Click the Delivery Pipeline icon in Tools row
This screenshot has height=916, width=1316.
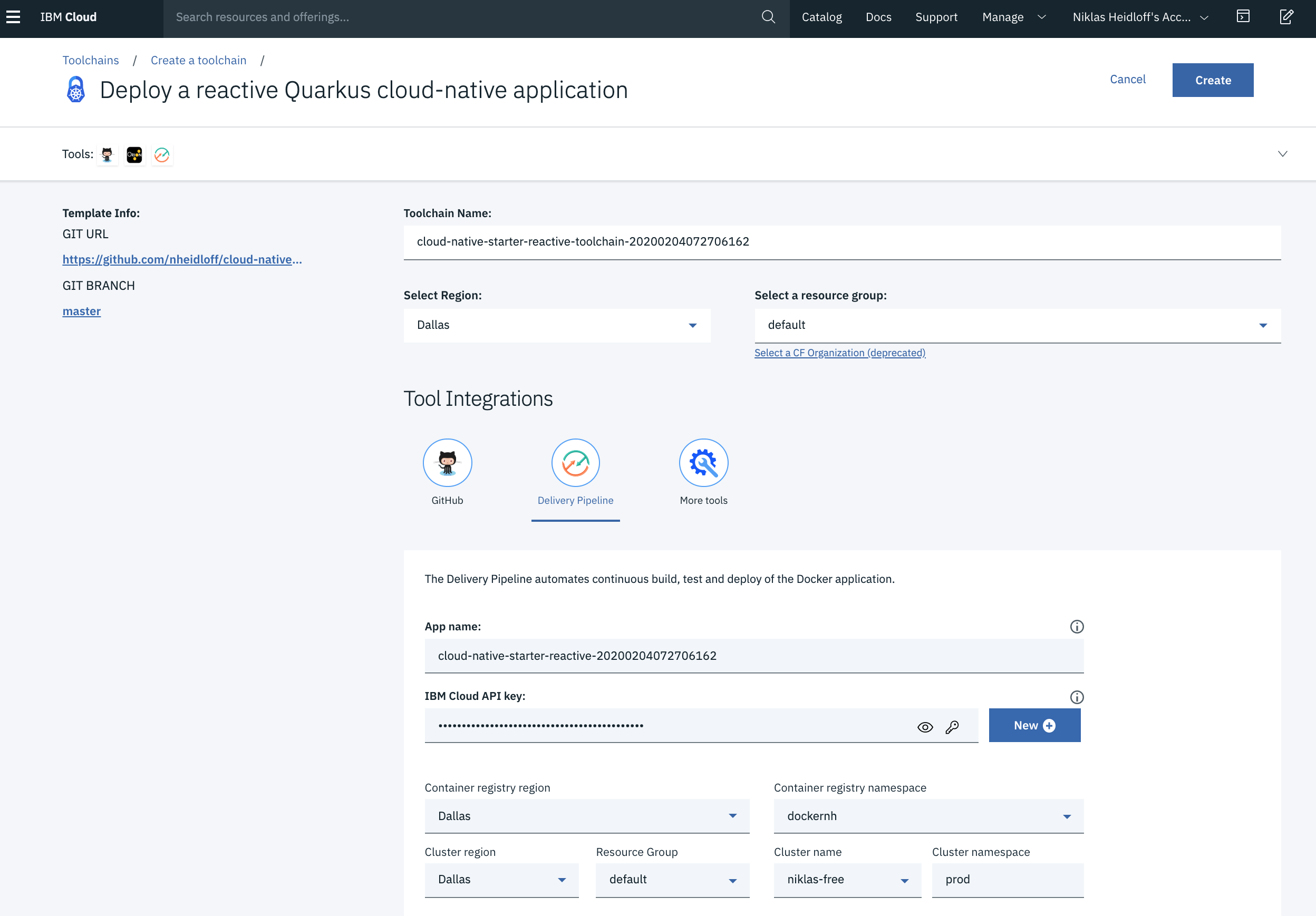click(x=162, y=154)
